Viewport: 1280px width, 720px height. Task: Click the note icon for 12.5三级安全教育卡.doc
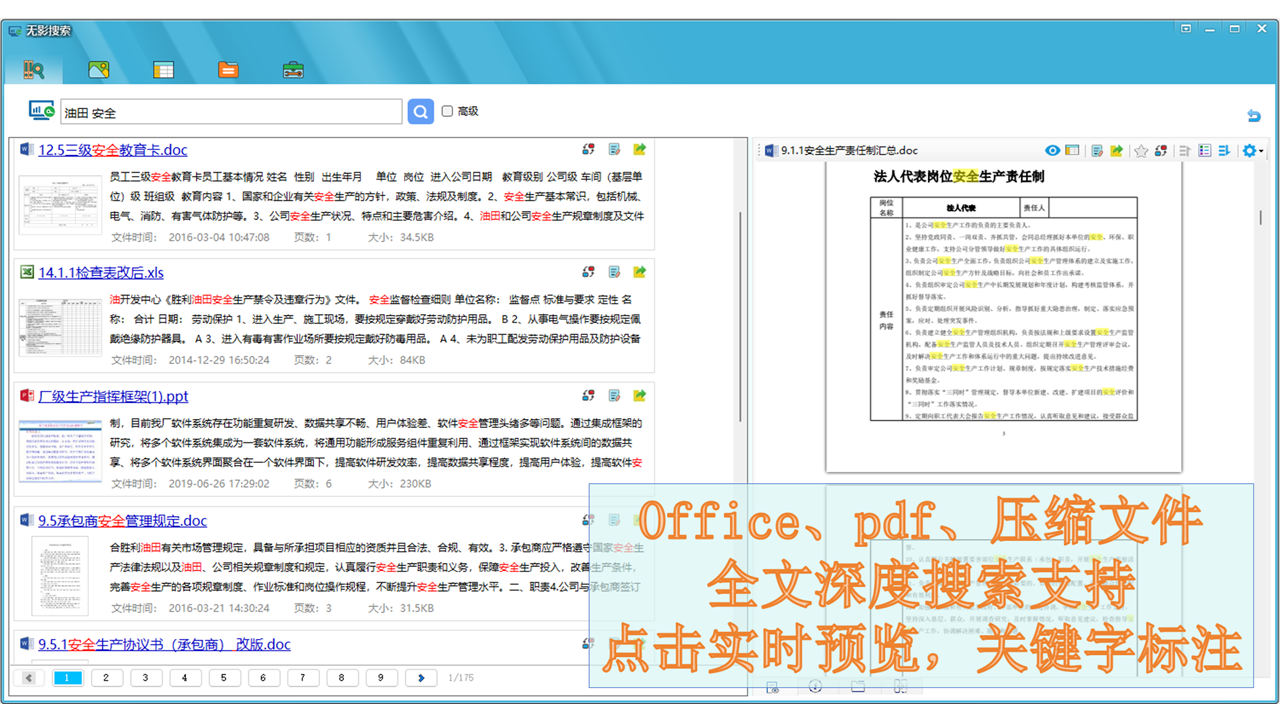coord(614,150)
